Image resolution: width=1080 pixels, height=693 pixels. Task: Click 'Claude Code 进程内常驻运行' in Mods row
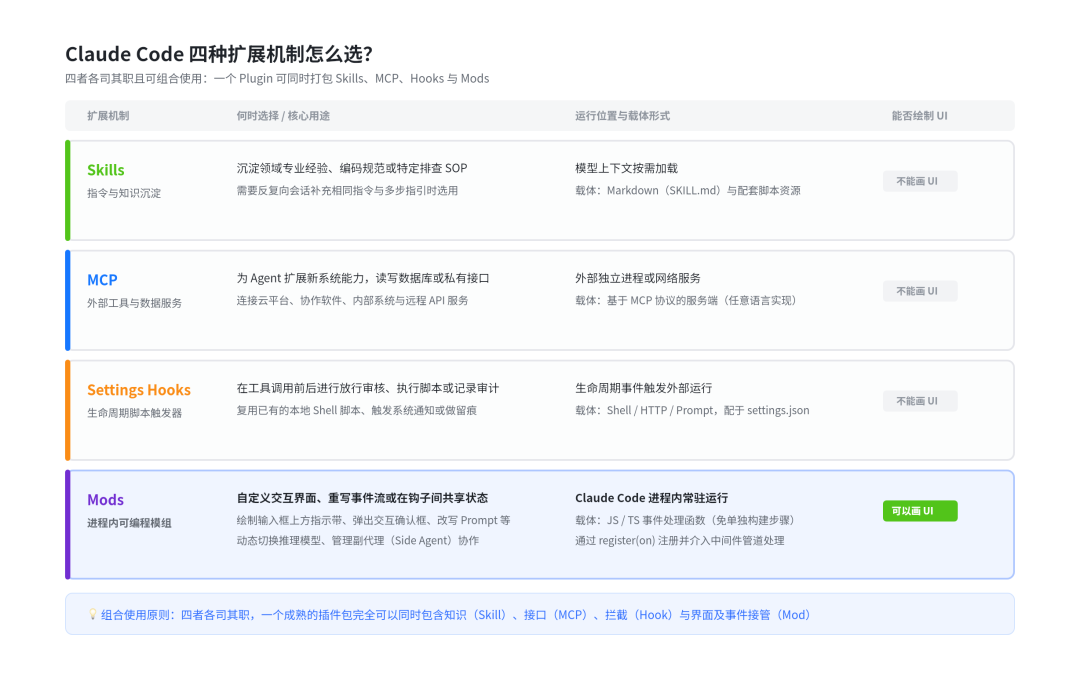click(652, 498)
